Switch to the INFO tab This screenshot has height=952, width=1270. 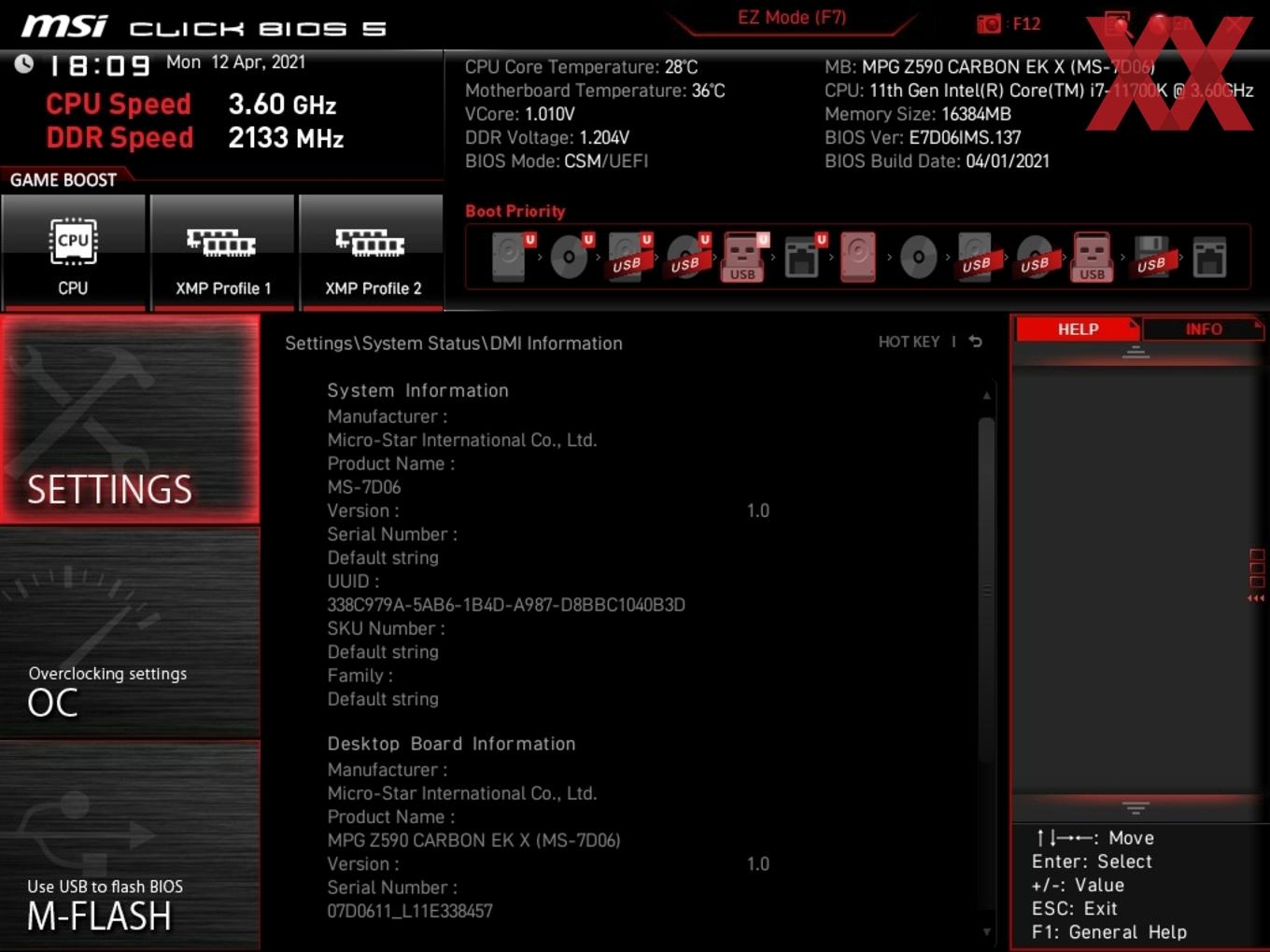pyautogui.click(x=1203, y=329)
